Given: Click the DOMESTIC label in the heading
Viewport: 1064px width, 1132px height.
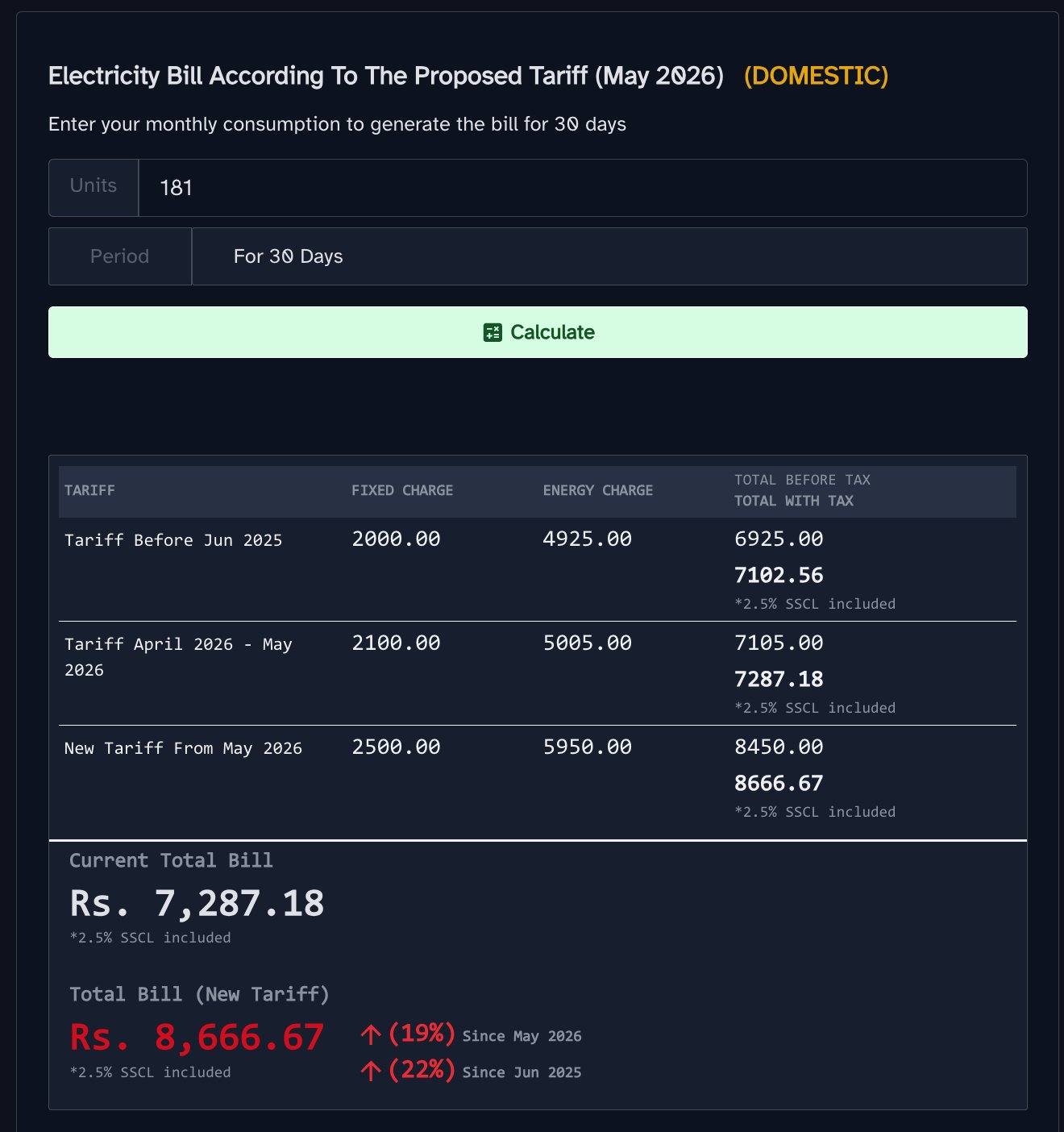Looking at the screenshot, I should [x=816, y=76].
